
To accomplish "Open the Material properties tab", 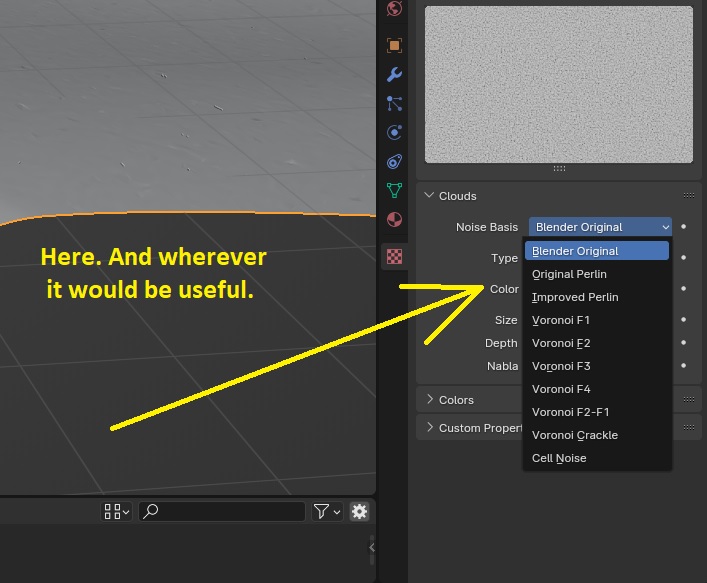I will coord(394,220).
